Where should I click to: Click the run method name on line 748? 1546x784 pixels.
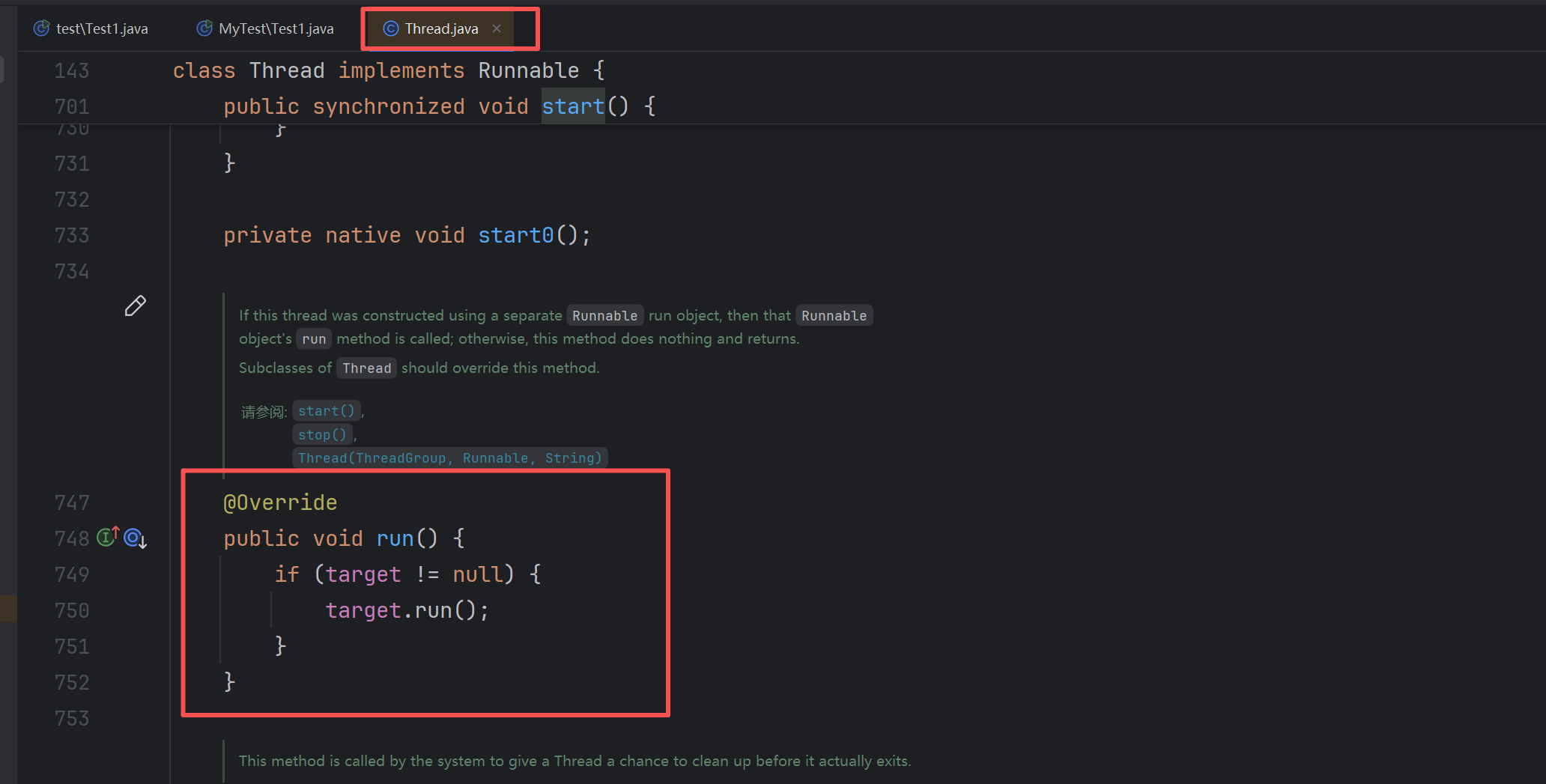pyautogui.click(x=395, y=538)
